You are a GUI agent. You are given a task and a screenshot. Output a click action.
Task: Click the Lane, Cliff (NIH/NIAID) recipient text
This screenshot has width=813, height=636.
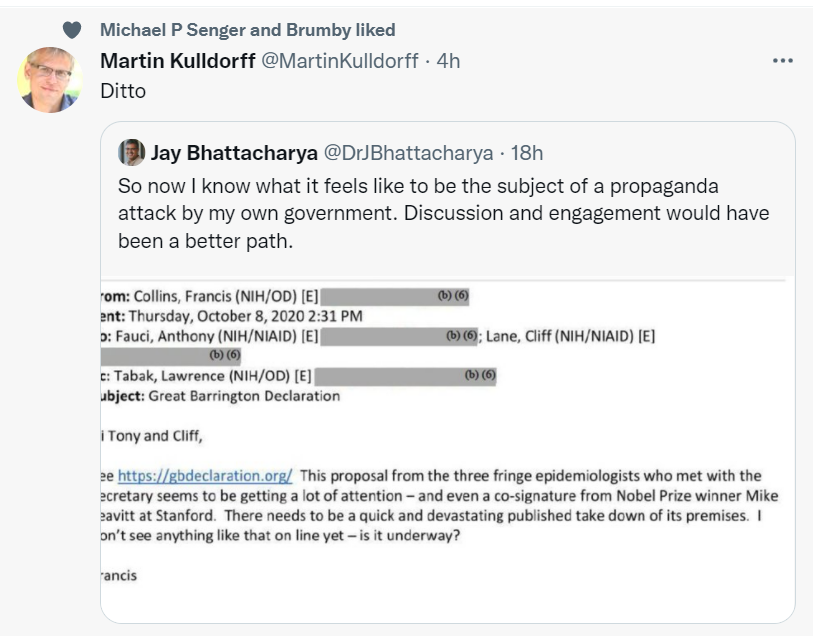pos(570,336)
